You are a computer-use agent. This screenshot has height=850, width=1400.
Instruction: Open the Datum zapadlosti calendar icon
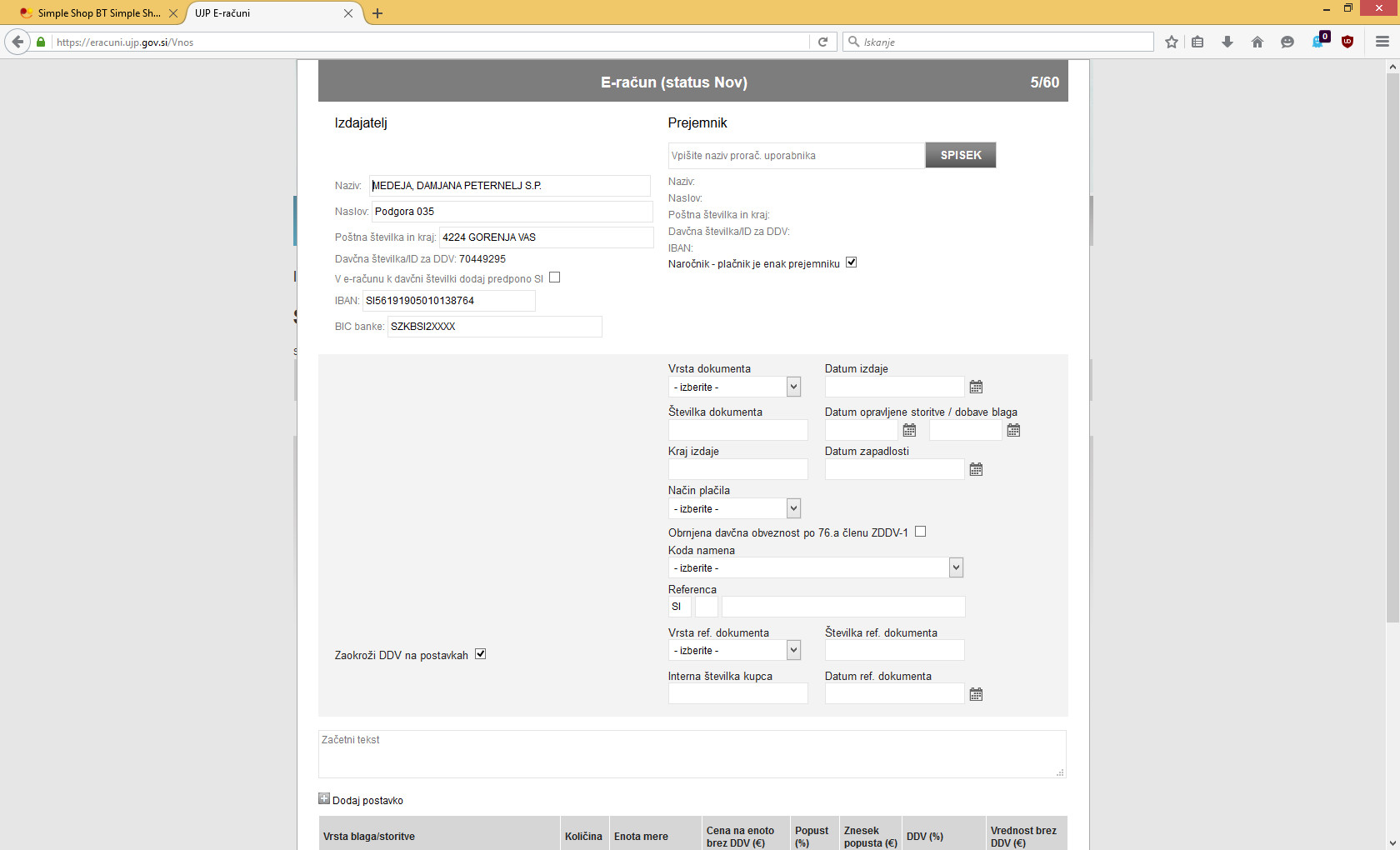pyautogui.click(x=976, y=470)
